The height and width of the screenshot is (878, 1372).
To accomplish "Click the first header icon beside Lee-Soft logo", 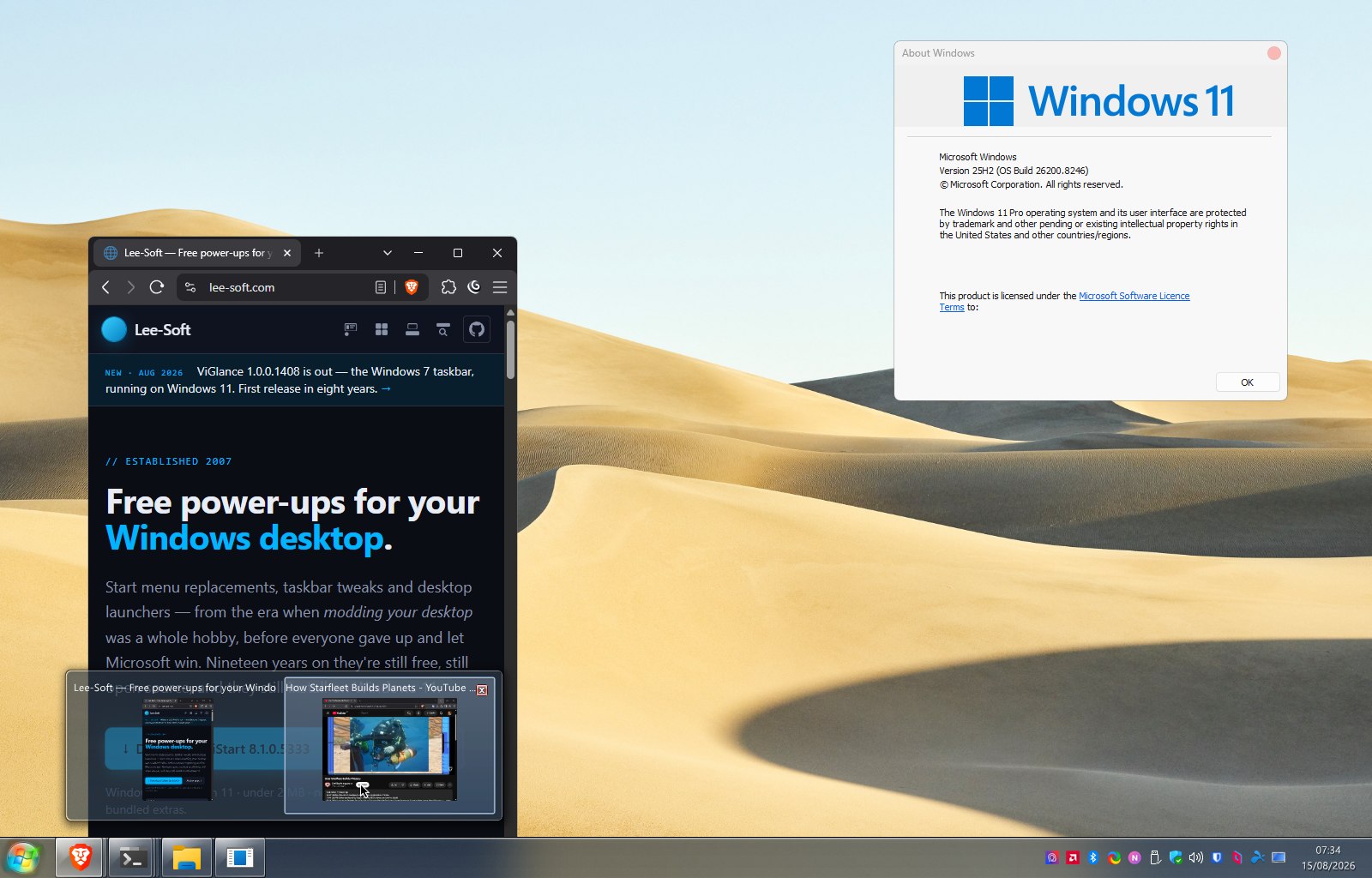I will click(351, 329).
